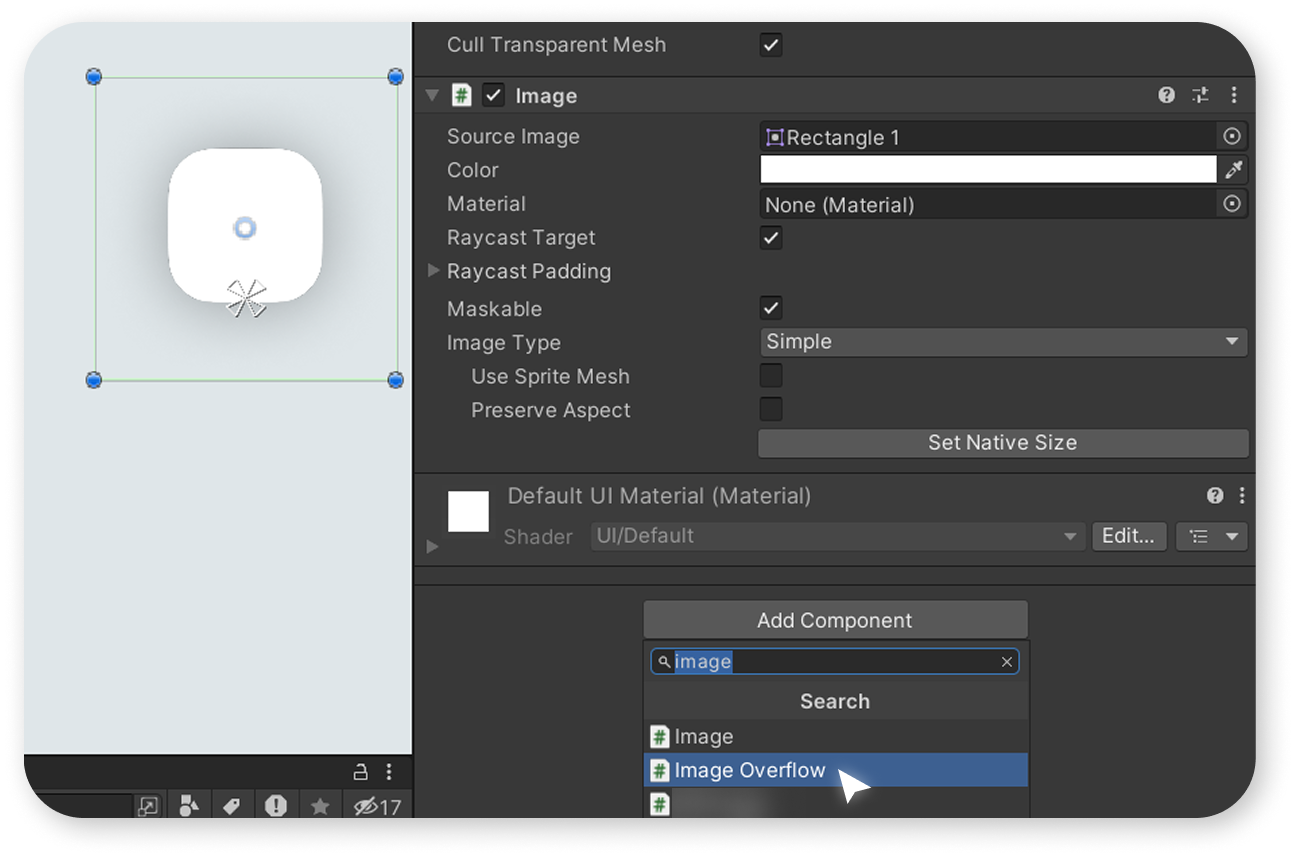Screen dimensions: 1293x856
Task: Open the Image component's more options menu
Action: click(x=1234, y=95)
